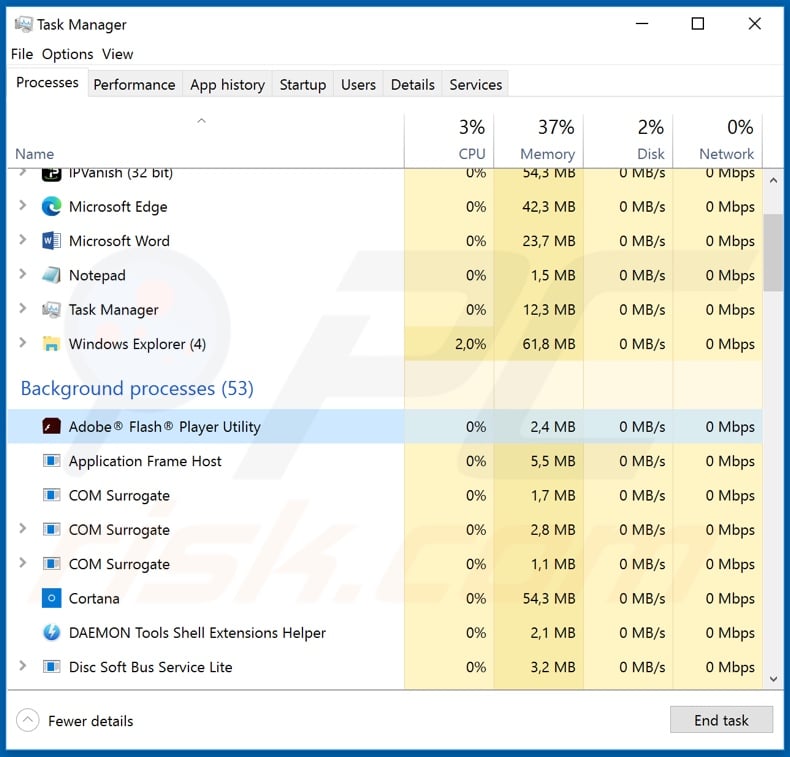Sort by the CPU column header
Viewport: 790px width, 757px height.
[x=449, y=142]
